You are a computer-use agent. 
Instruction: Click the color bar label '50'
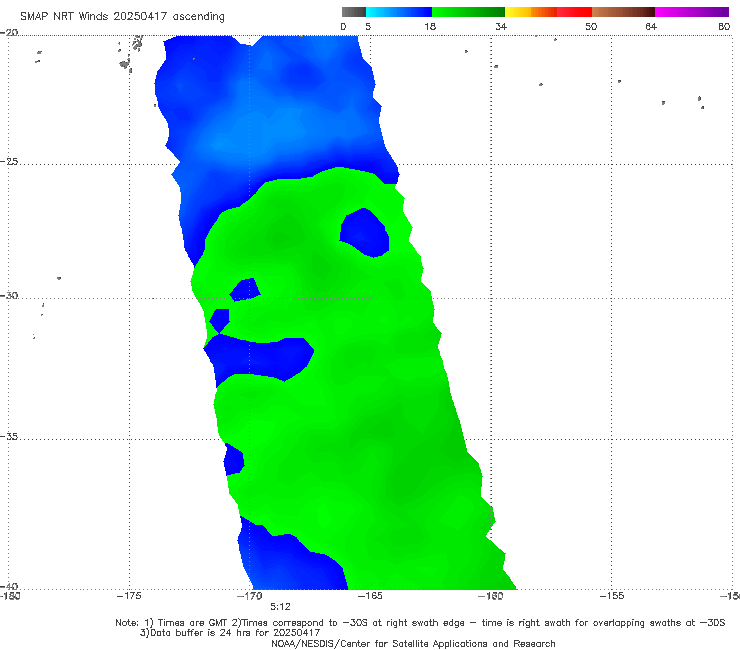pos(591,26)
